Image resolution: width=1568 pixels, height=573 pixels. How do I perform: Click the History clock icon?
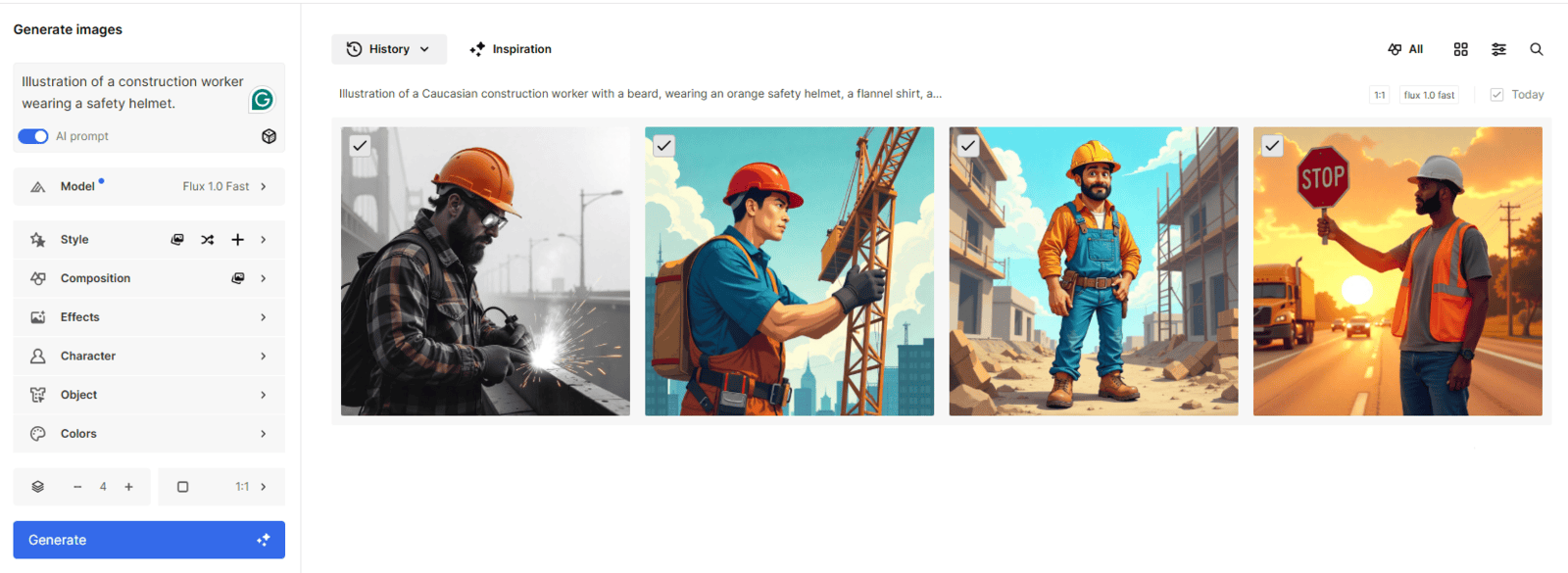click(x=354, y=49)
